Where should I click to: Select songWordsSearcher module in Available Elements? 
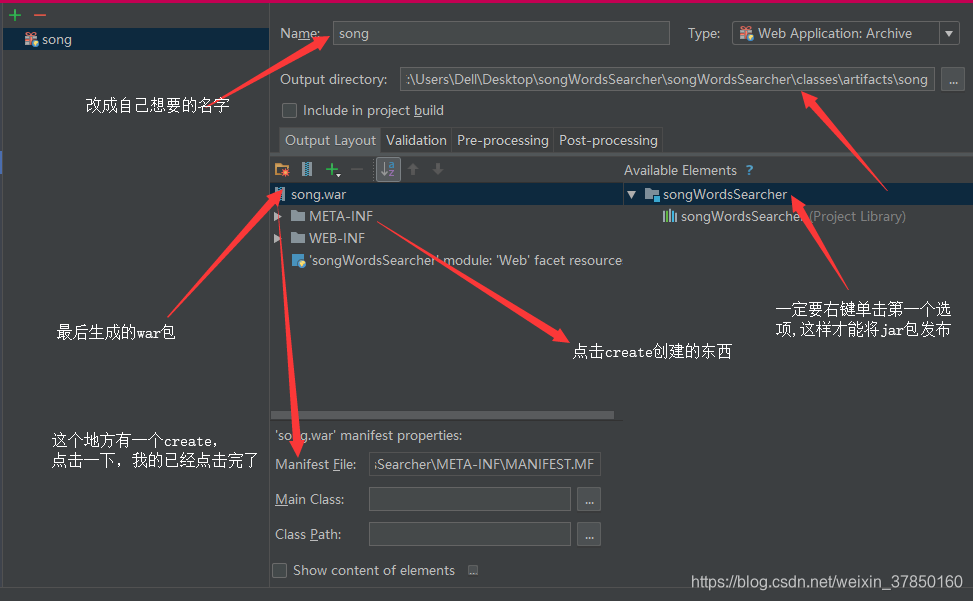click(x=799, y=194)
